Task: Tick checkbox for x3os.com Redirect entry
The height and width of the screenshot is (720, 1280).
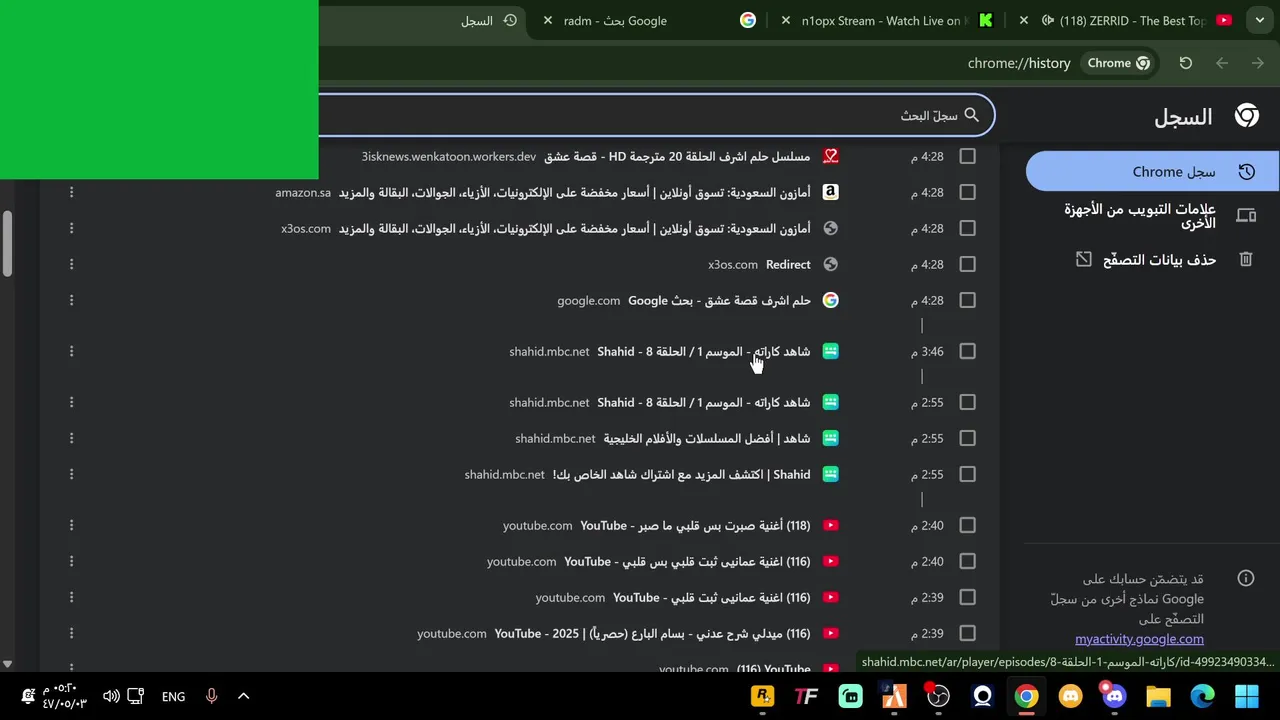Action: [967, 264]
